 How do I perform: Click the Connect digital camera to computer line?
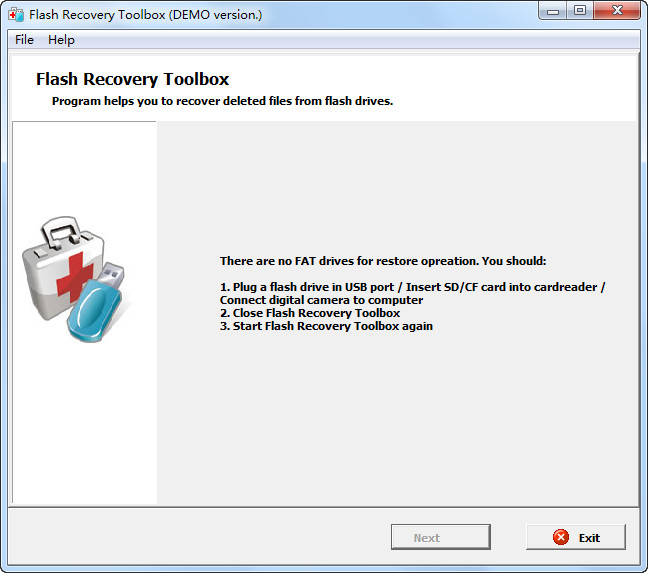click(322, 300)
